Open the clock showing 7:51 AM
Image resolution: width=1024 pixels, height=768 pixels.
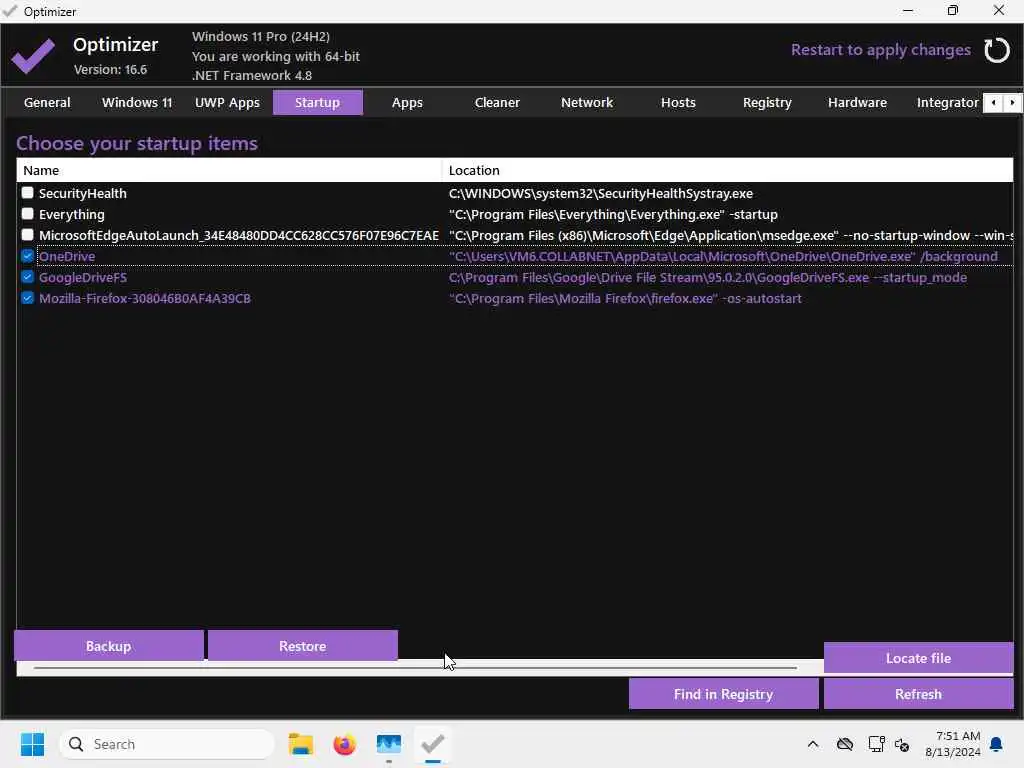(x=952, y=744)
